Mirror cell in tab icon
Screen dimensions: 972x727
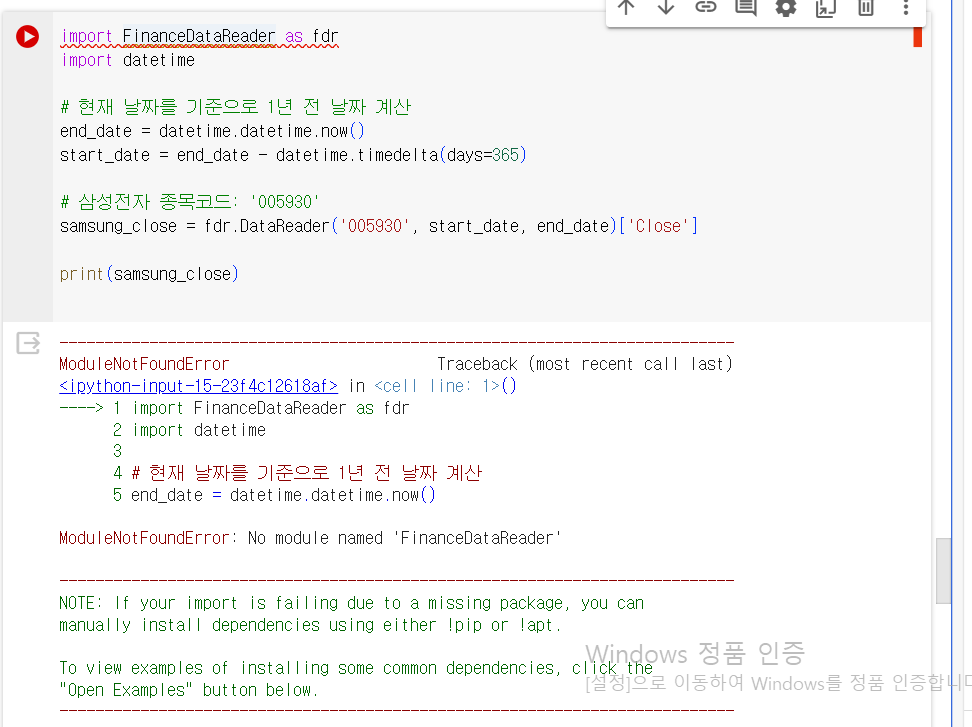826,7
